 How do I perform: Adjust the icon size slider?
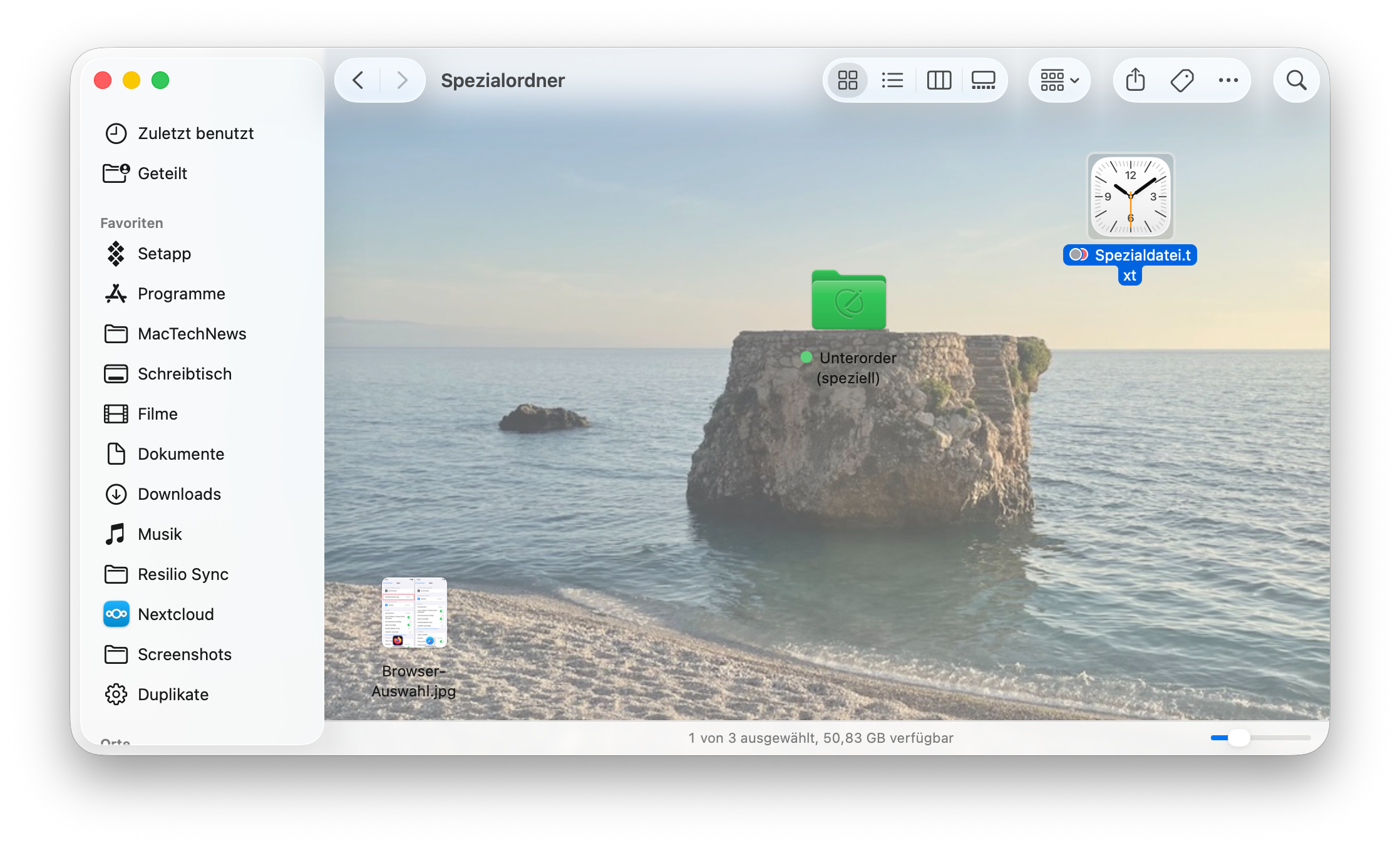[1238, 738]
